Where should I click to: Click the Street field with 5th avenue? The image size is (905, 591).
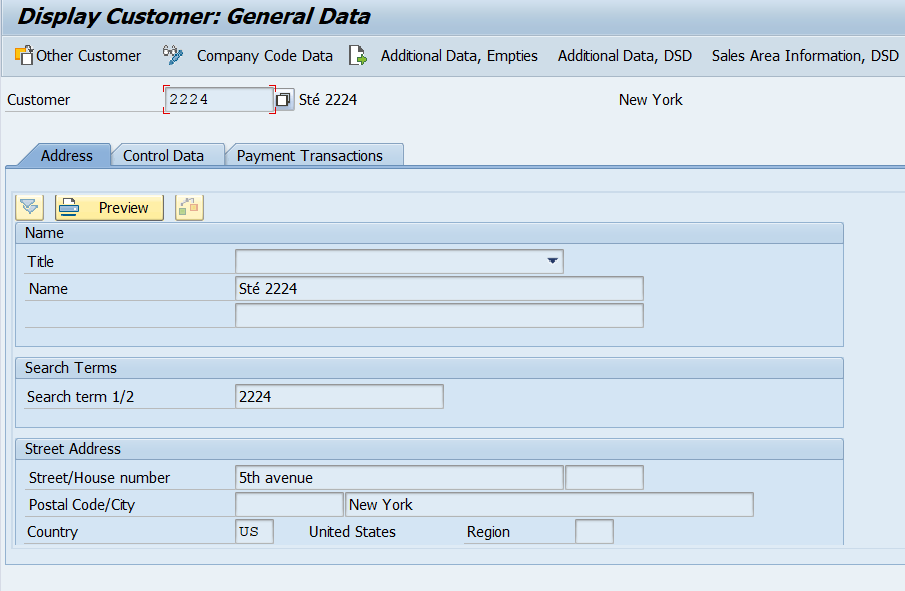coord(399,477)
